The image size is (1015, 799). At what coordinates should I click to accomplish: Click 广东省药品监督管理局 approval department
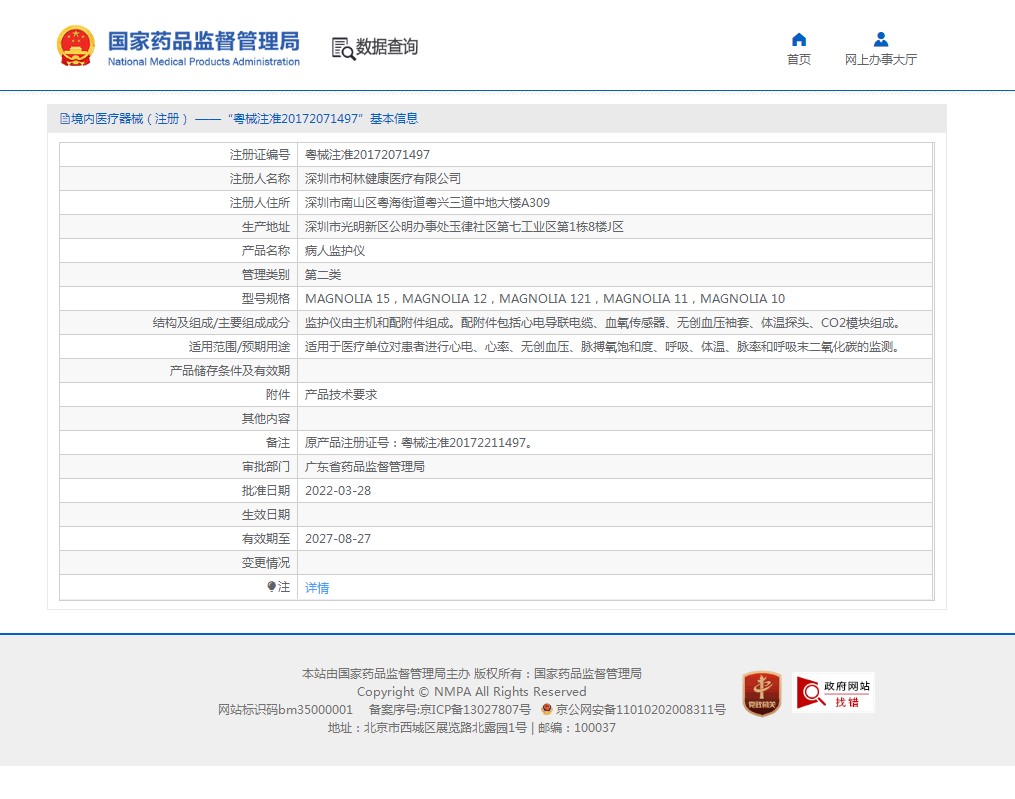pos(364,467)
